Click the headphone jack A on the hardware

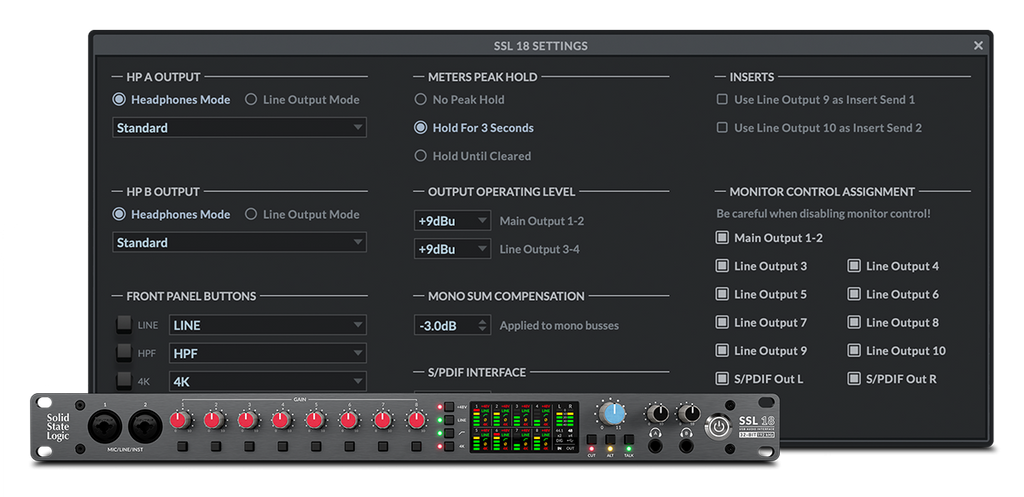653,445
